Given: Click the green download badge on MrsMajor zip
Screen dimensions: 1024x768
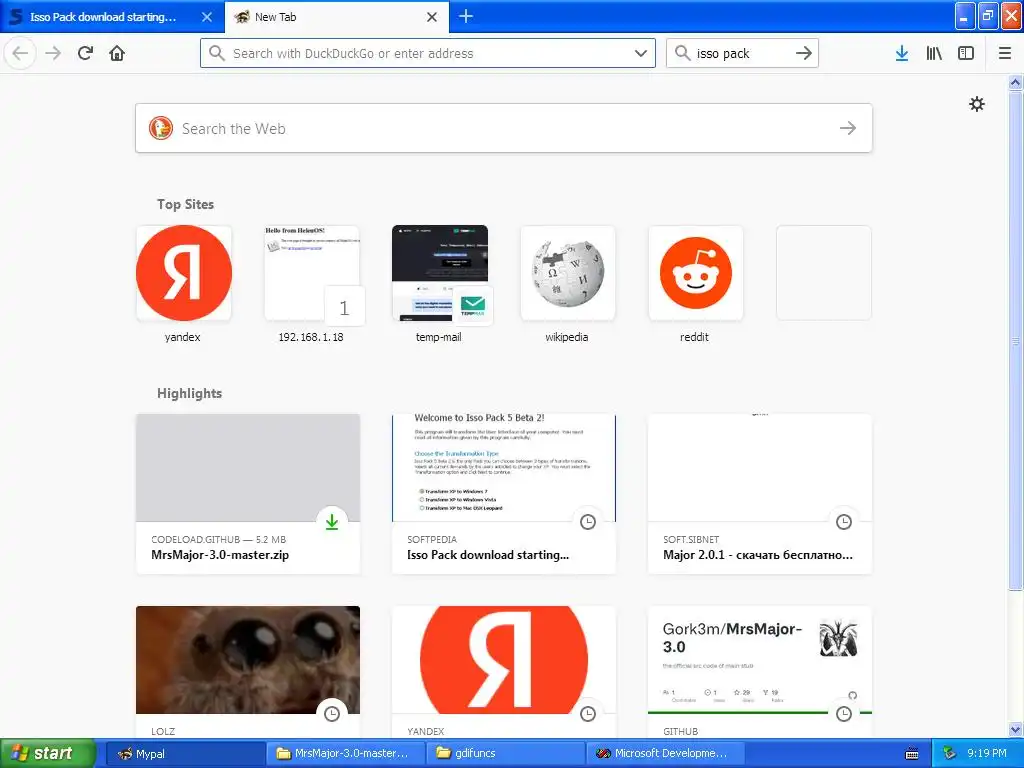Looking at the screenshot, I should point(332,521).
